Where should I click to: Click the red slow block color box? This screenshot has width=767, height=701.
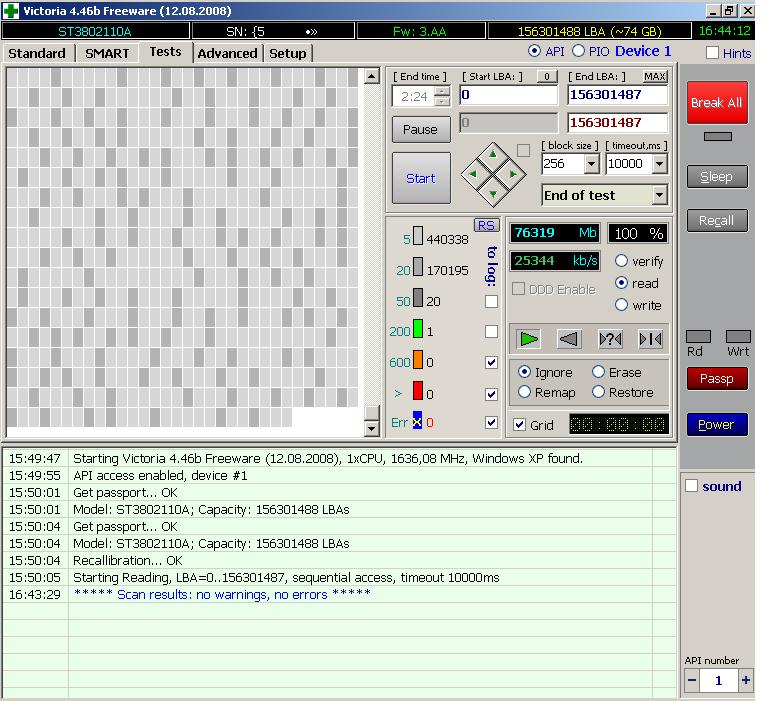[418, 391]
